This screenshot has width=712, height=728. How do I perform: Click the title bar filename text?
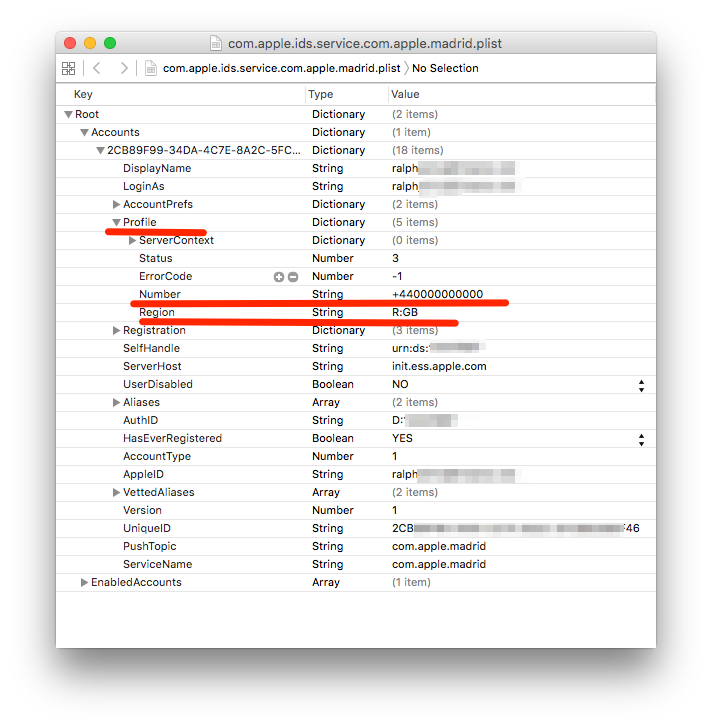click(365, 44)
